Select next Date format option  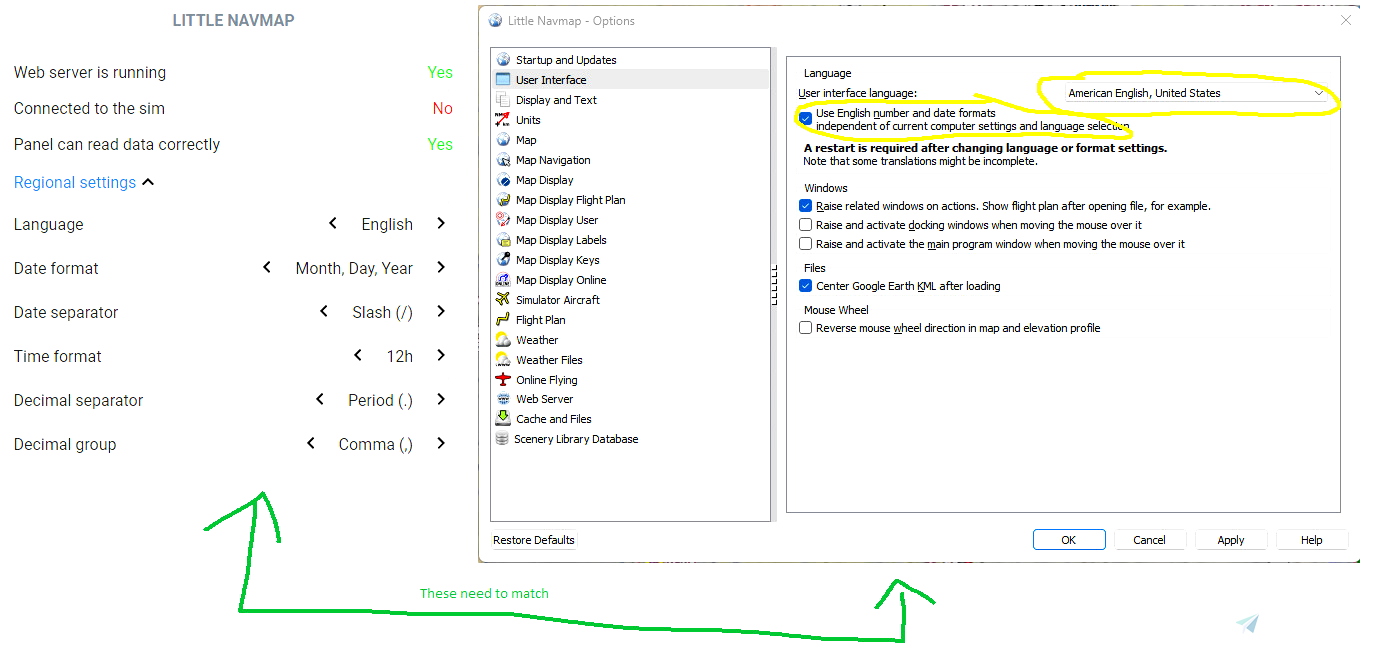[441, 268]
